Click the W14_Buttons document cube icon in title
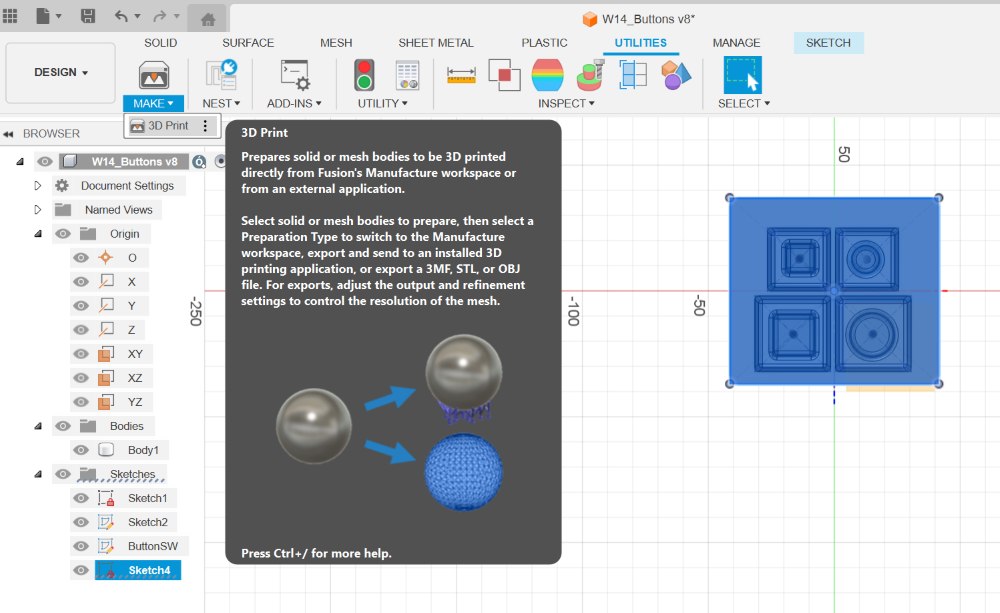 click(590, 19)
